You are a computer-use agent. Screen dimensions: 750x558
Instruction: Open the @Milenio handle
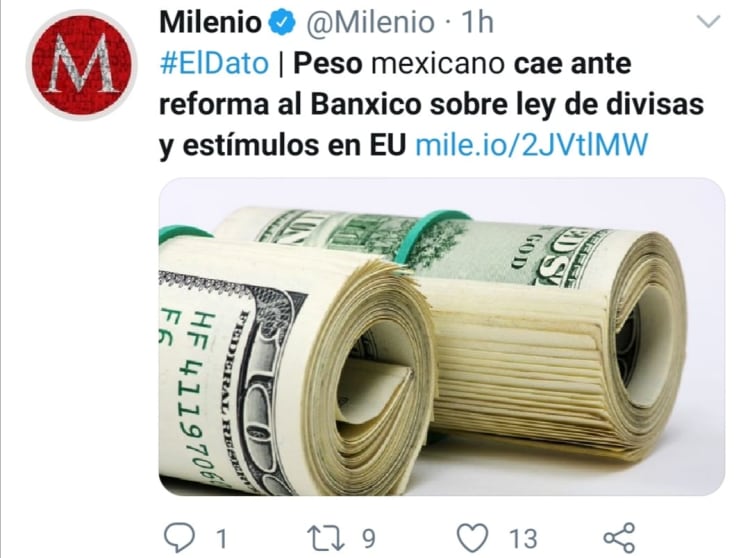370,22
